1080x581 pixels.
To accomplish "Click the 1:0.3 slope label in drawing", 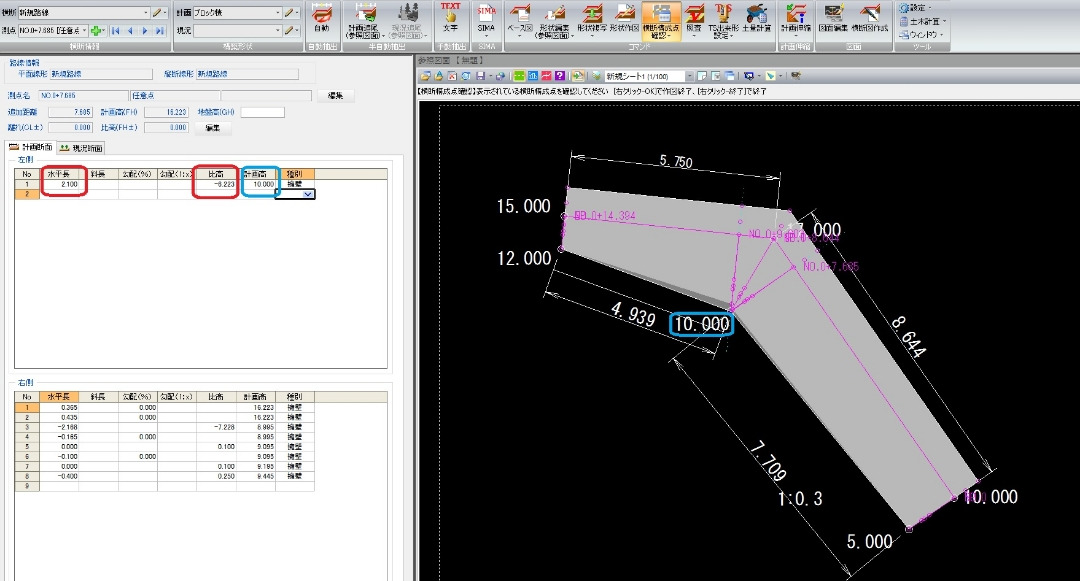I will coord(800,498).
